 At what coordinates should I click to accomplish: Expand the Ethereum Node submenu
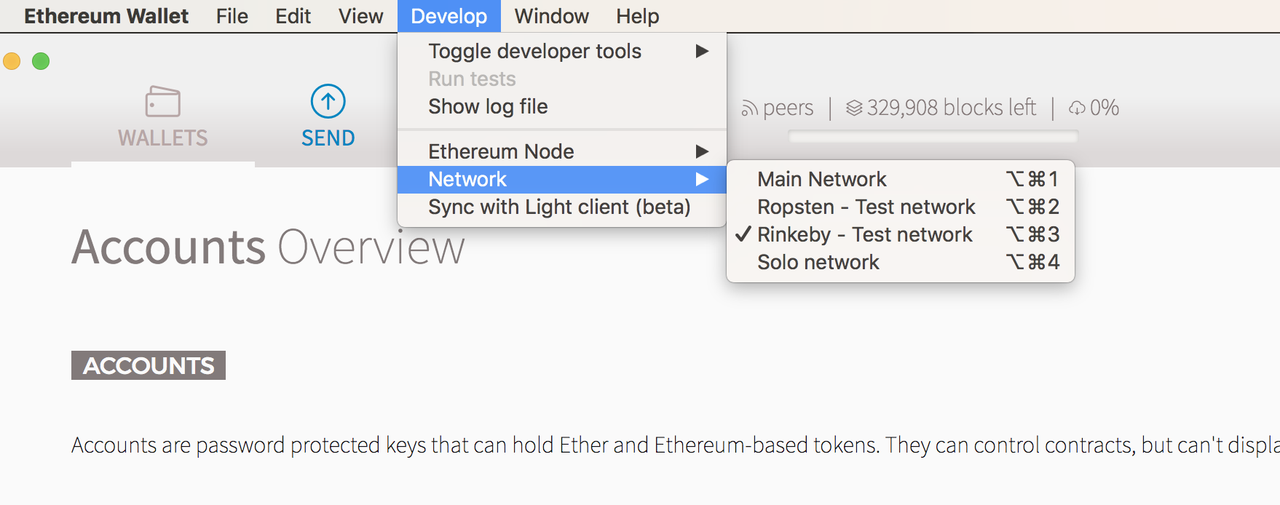click(x=702, y=152)
